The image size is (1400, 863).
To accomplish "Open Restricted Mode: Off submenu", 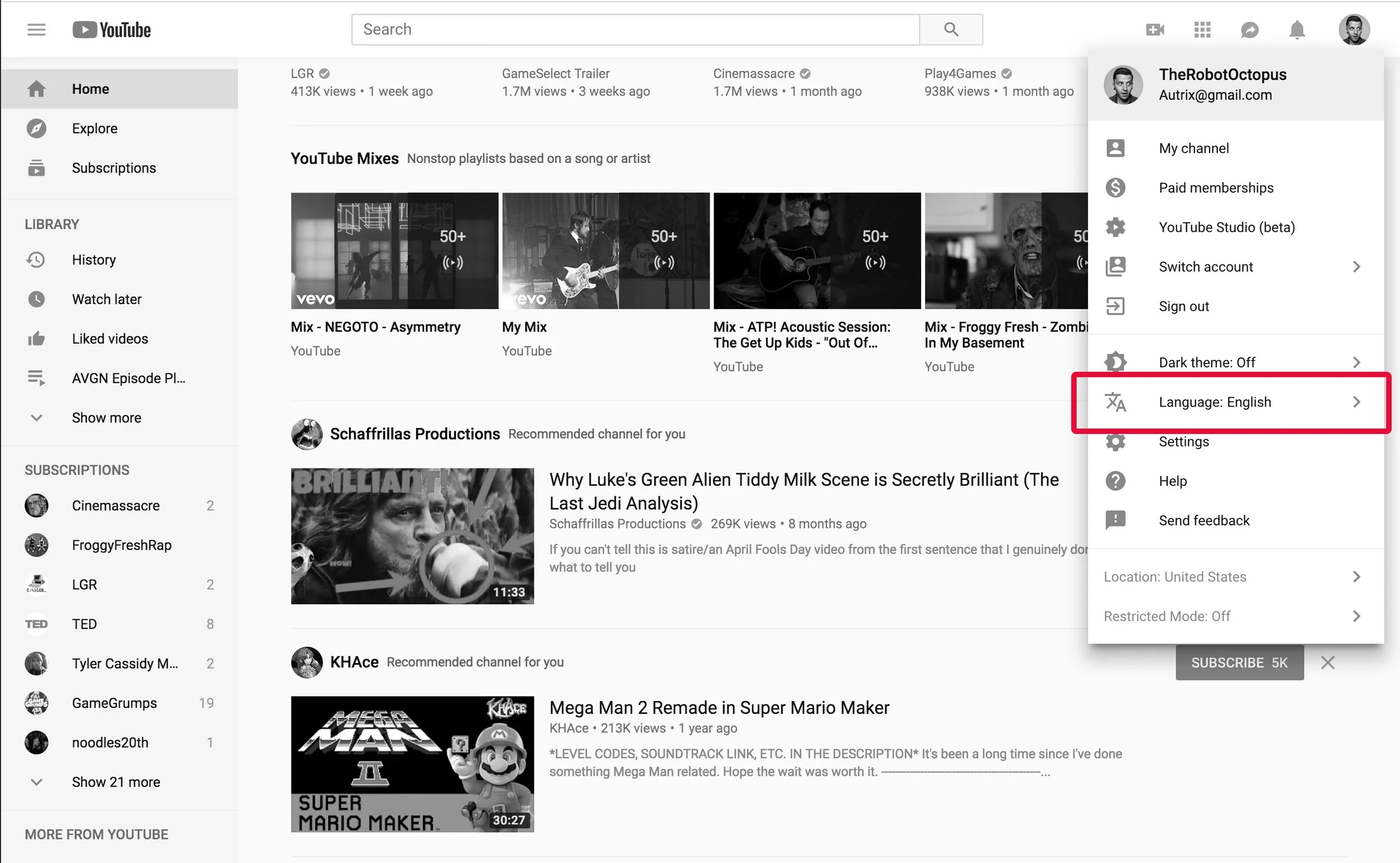I will point(1235,617).
